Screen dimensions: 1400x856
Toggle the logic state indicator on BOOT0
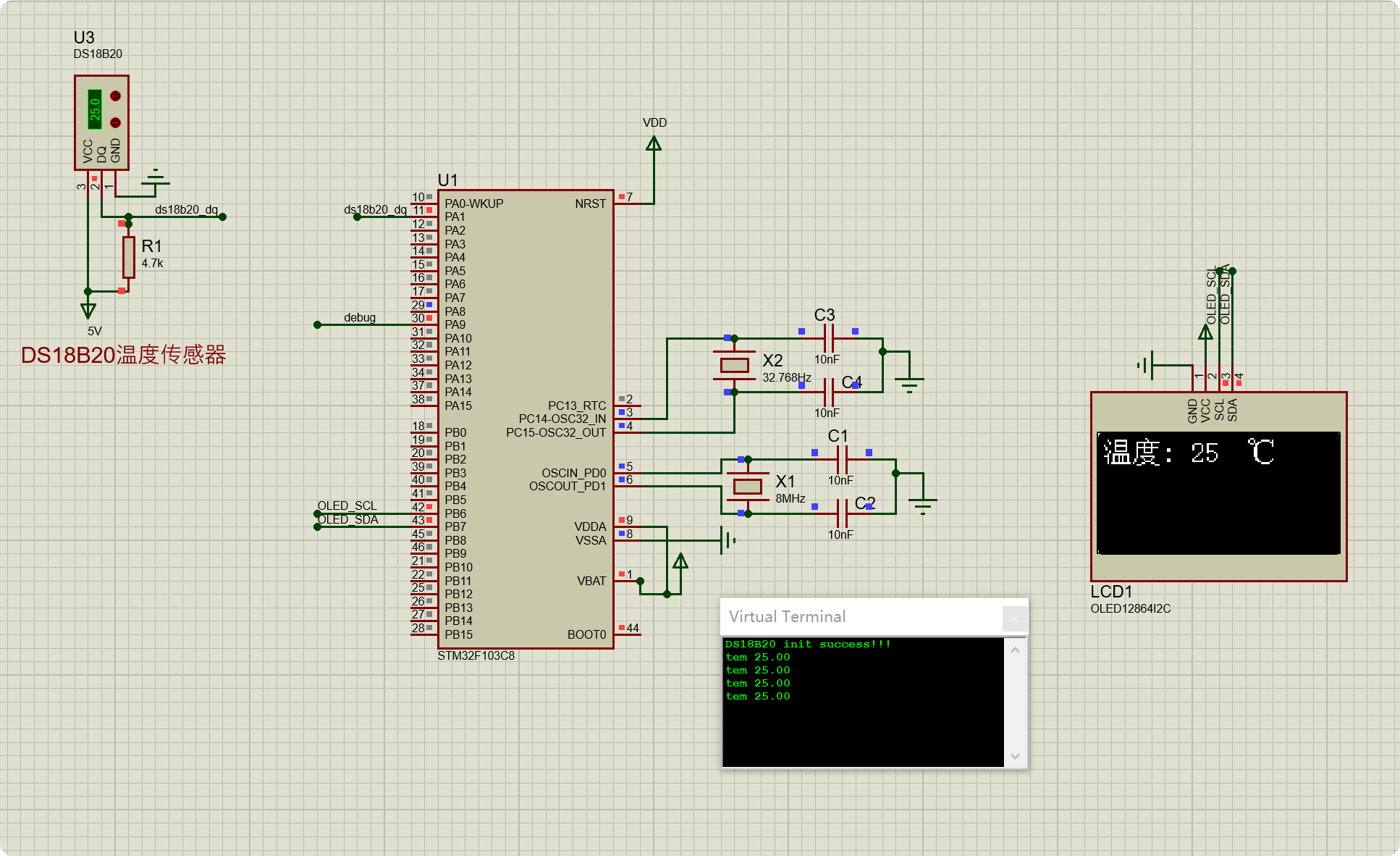(x=621, y=627)
